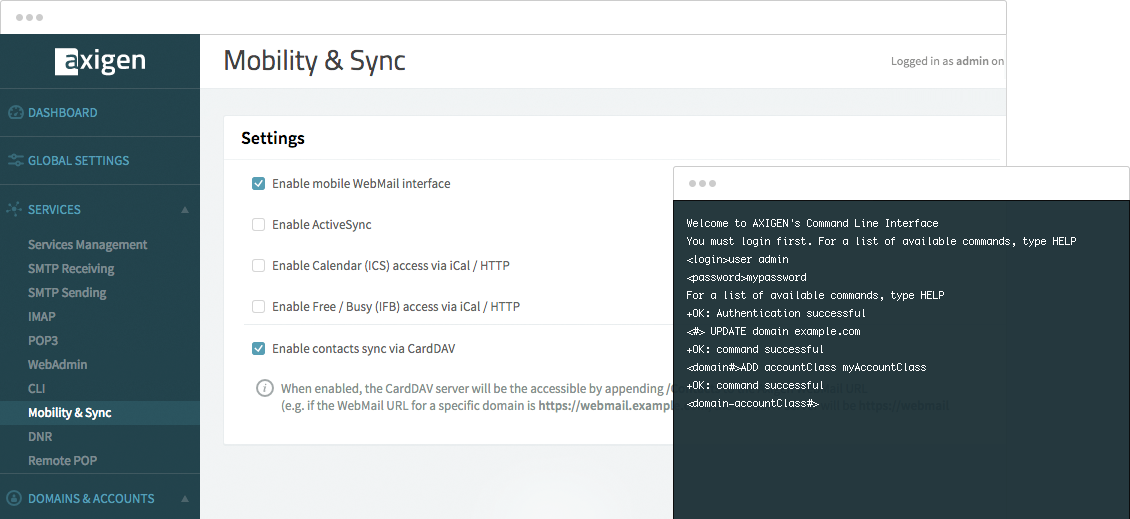
Task: Click the CardDAV info icon
Action: [264, 388]
